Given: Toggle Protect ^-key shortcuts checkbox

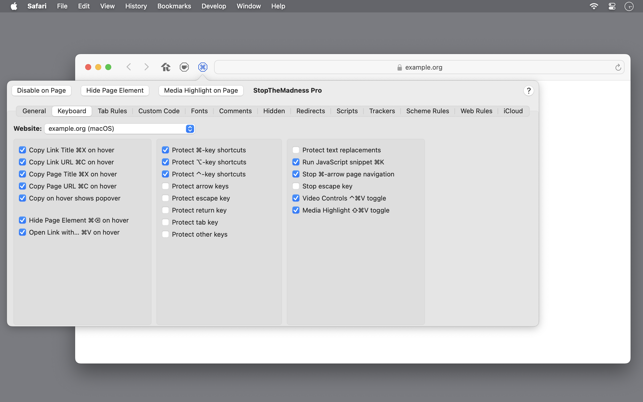Looking at the screenshot, I should [x=165, y=174].
